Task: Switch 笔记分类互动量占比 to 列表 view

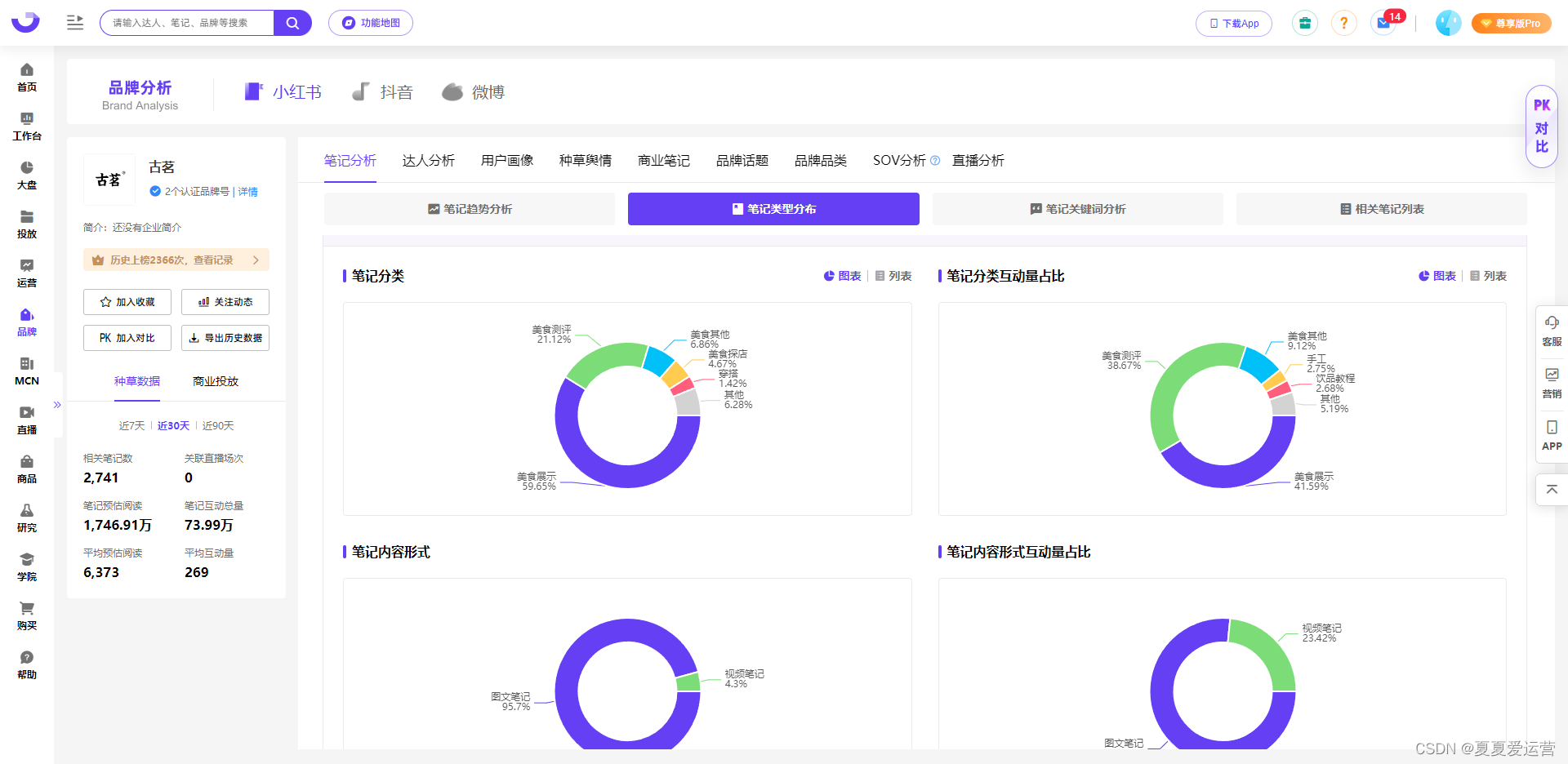Action: pos(1488,276)
